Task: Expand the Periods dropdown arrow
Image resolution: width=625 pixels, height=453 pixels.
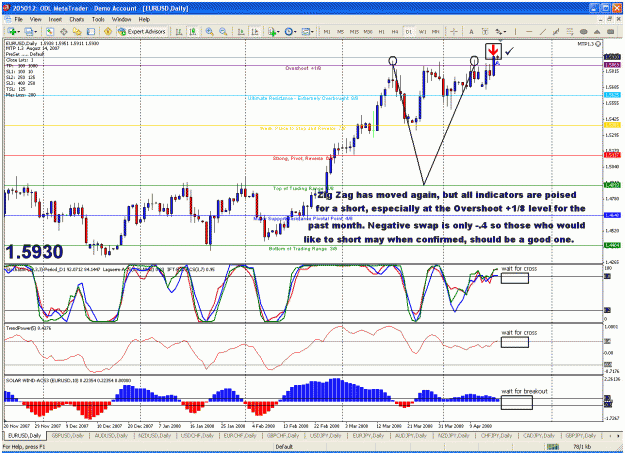Action: point(295,32)
